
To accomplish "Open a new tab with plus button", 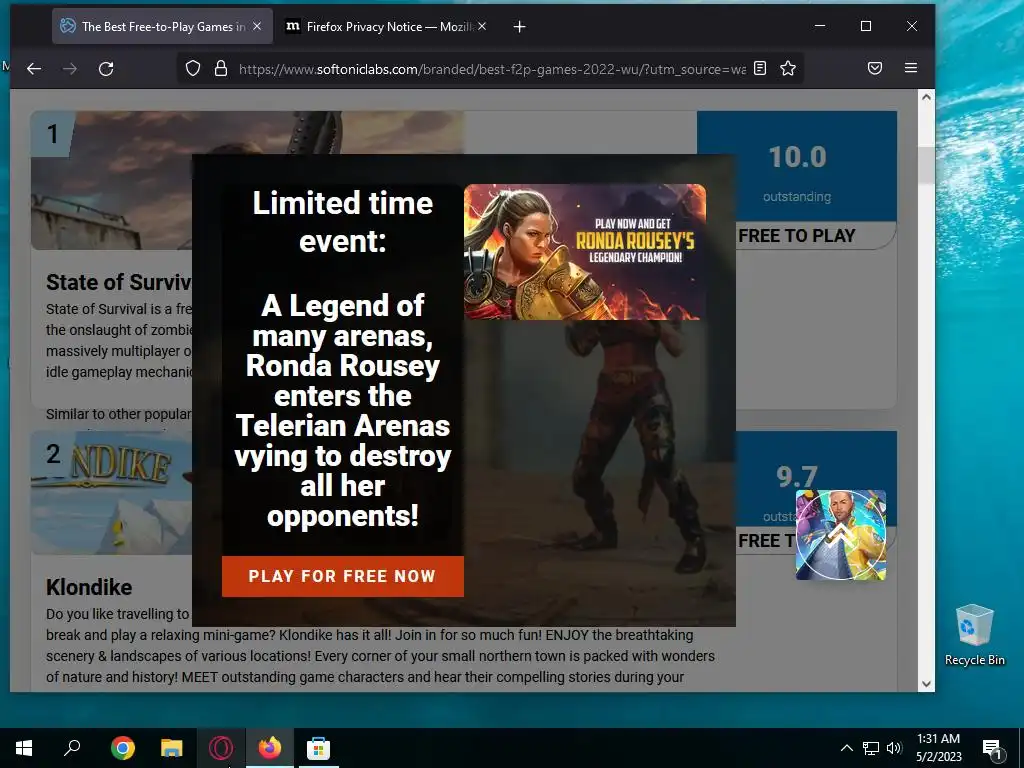I will click(x=519, y=27).
